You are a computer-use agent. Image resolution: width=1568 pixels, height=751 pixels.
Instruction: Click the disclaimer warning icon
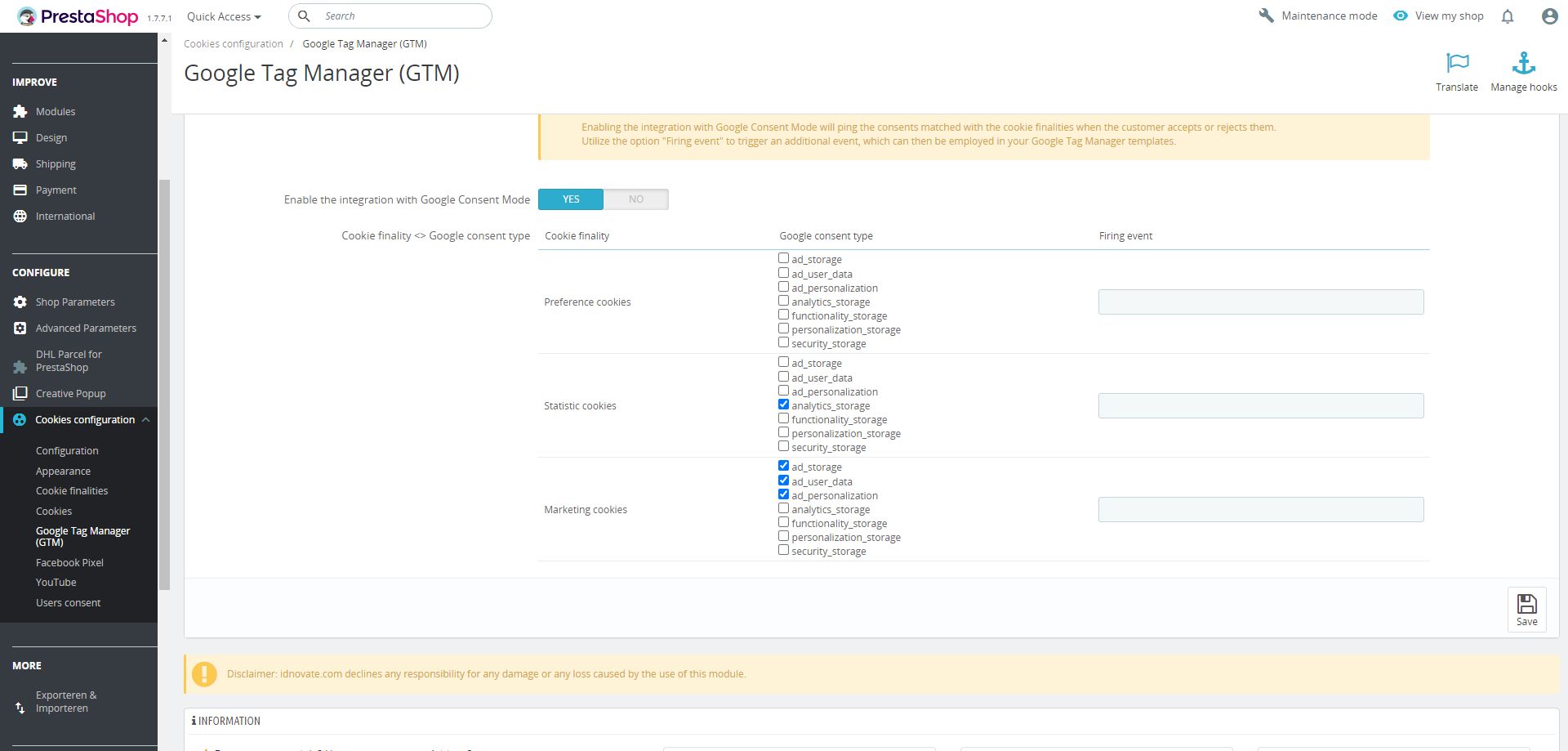click(x=204, y=674)
